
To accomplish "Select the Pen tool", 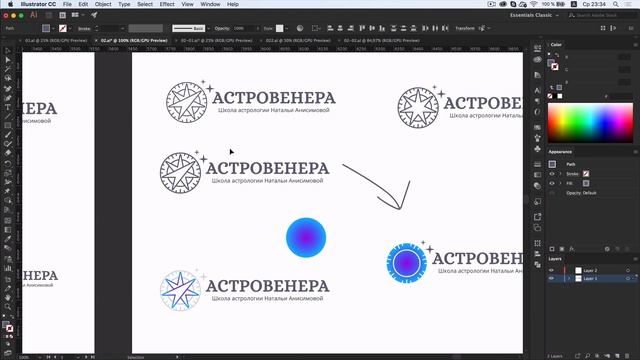I will click(x=8, y=89).
